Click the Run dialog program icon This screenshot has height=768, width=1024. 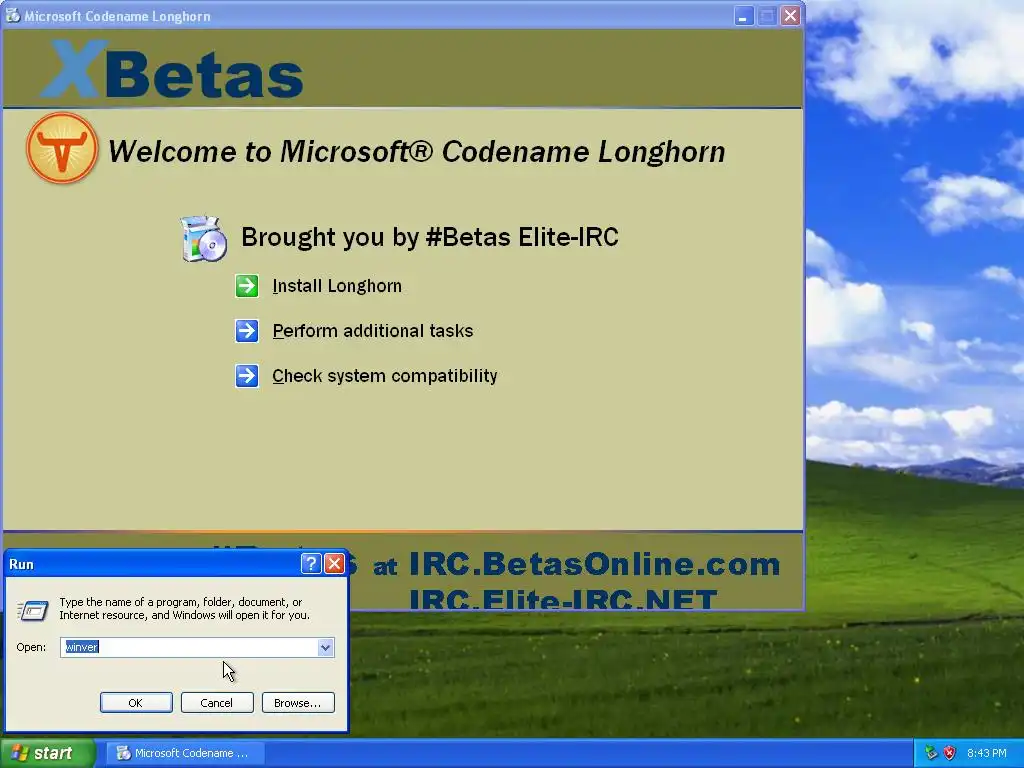point(33,611)
